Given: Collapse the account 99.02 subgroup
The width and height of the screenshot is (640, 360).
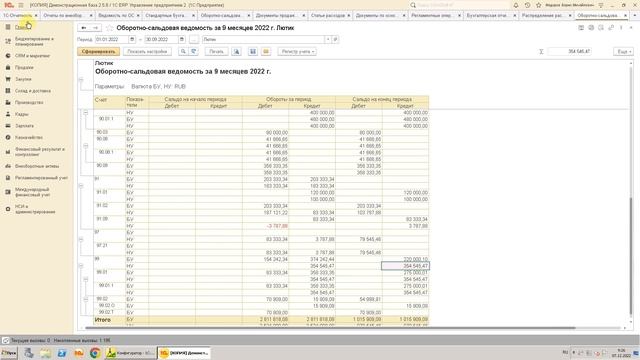Looking at the screenshot, I should coord(86,299).
